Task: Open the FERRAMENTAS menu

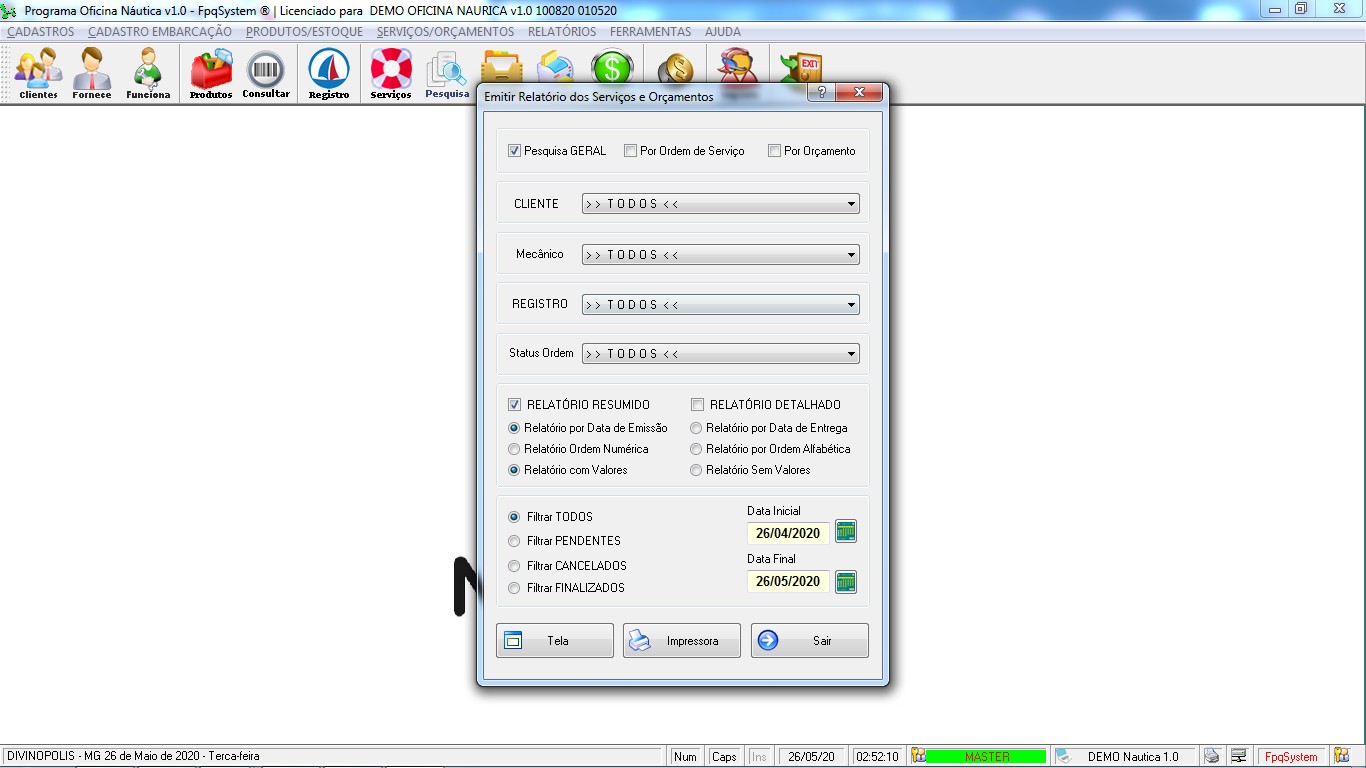Action: point(651,32)
